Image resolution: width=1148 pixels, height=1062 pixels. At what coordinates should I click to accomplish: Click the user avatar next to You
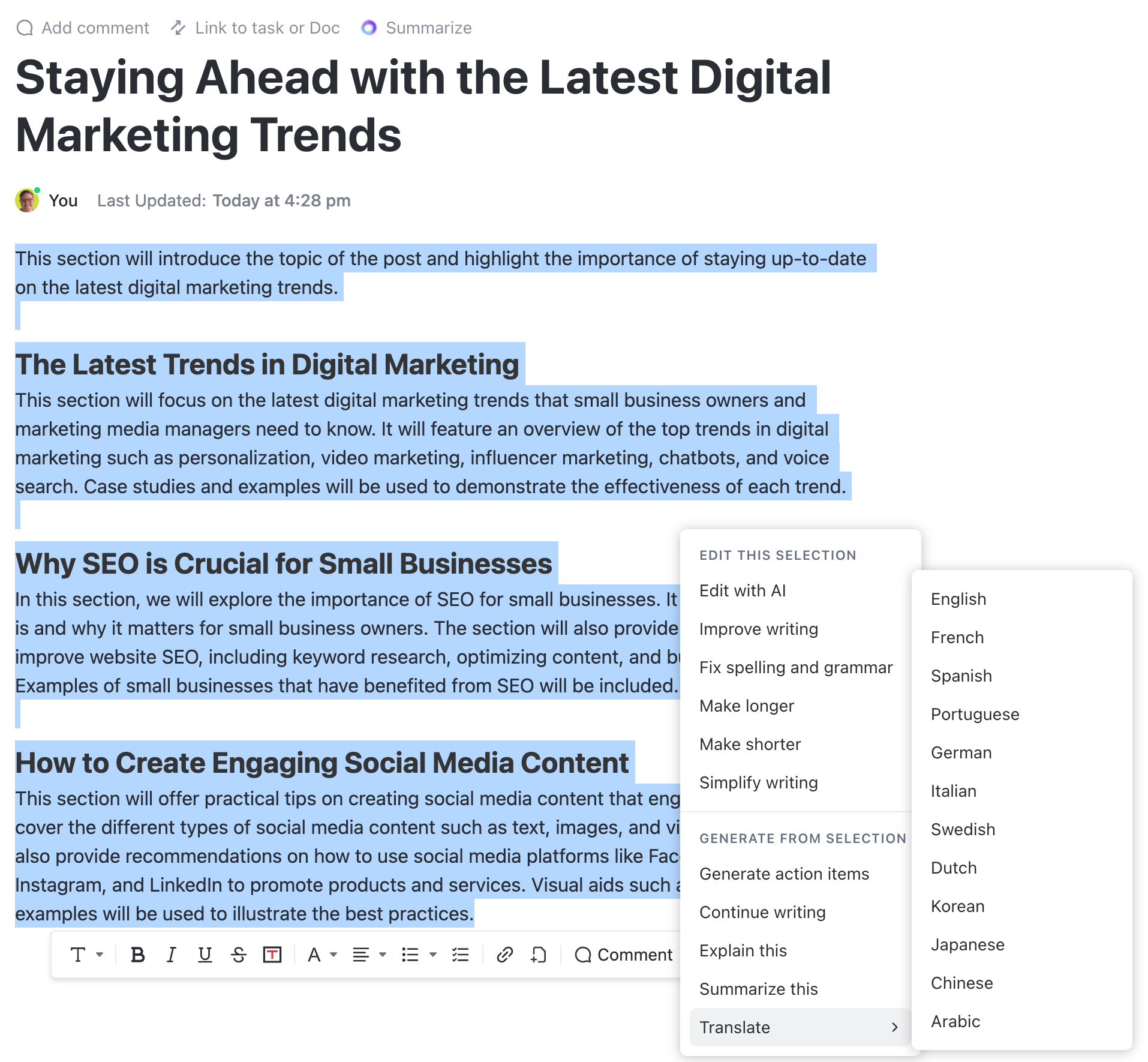(x=27, y=200)
